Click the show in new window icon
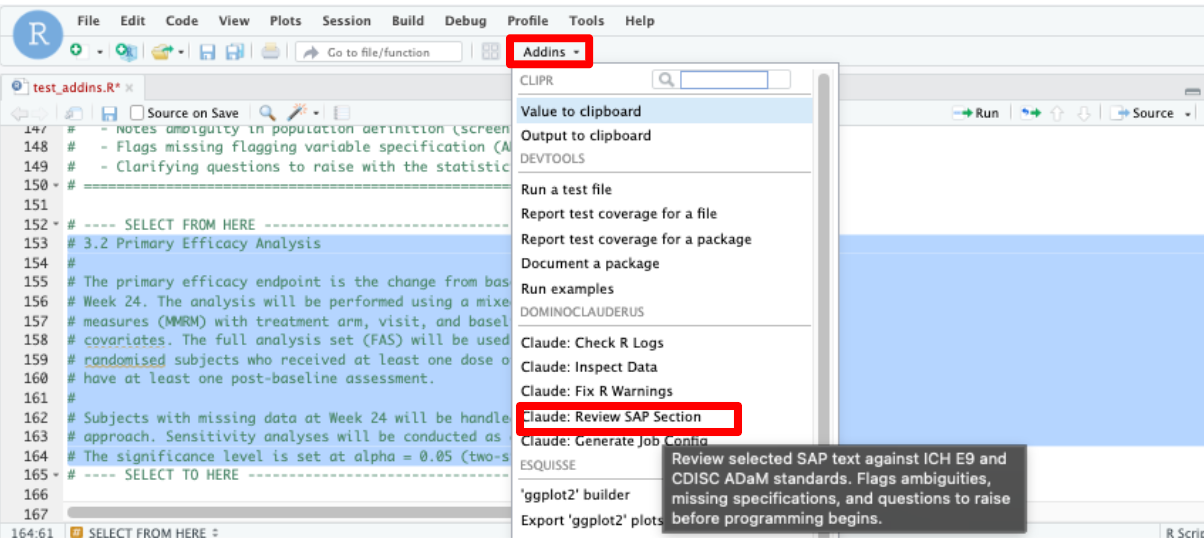 (73, 113)
